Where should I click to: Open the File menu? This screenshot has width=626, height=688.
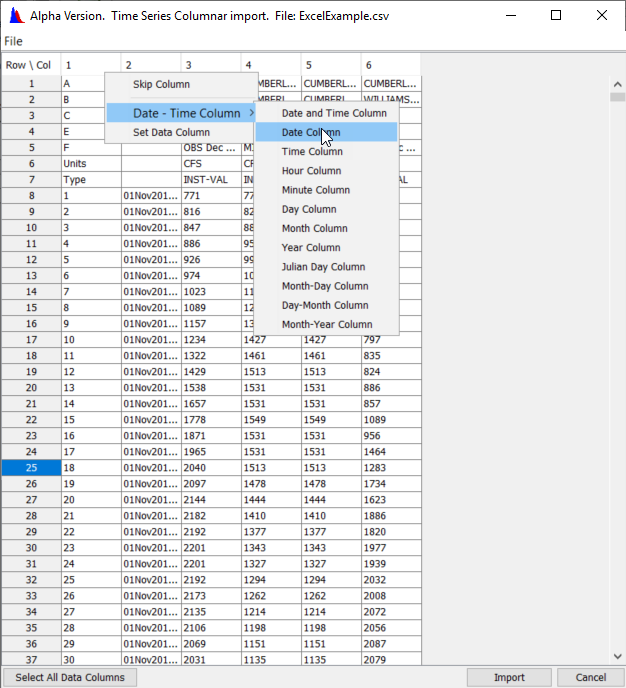click(13, 41)
